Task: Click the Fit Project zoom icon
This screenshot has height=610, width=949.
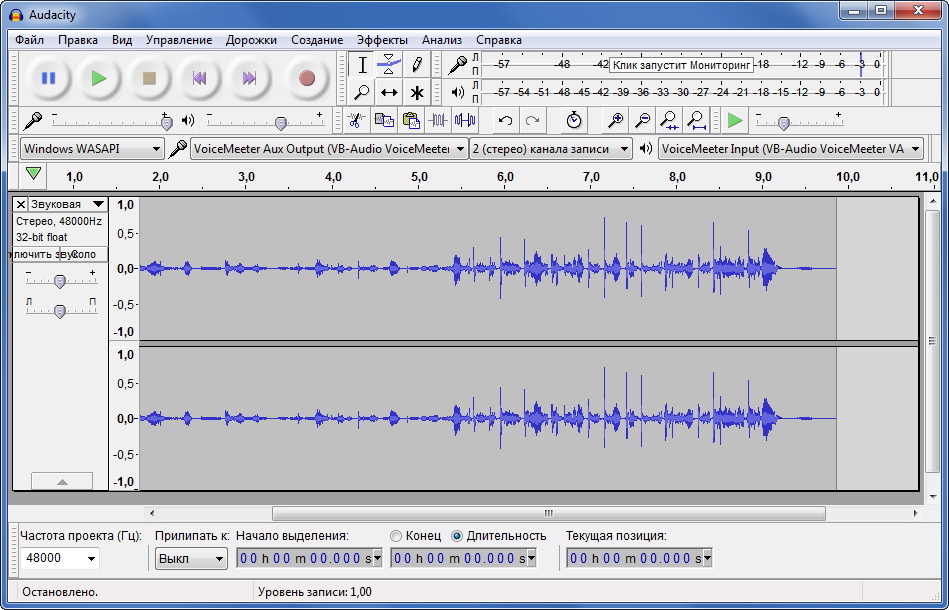Action: point(697,120)
